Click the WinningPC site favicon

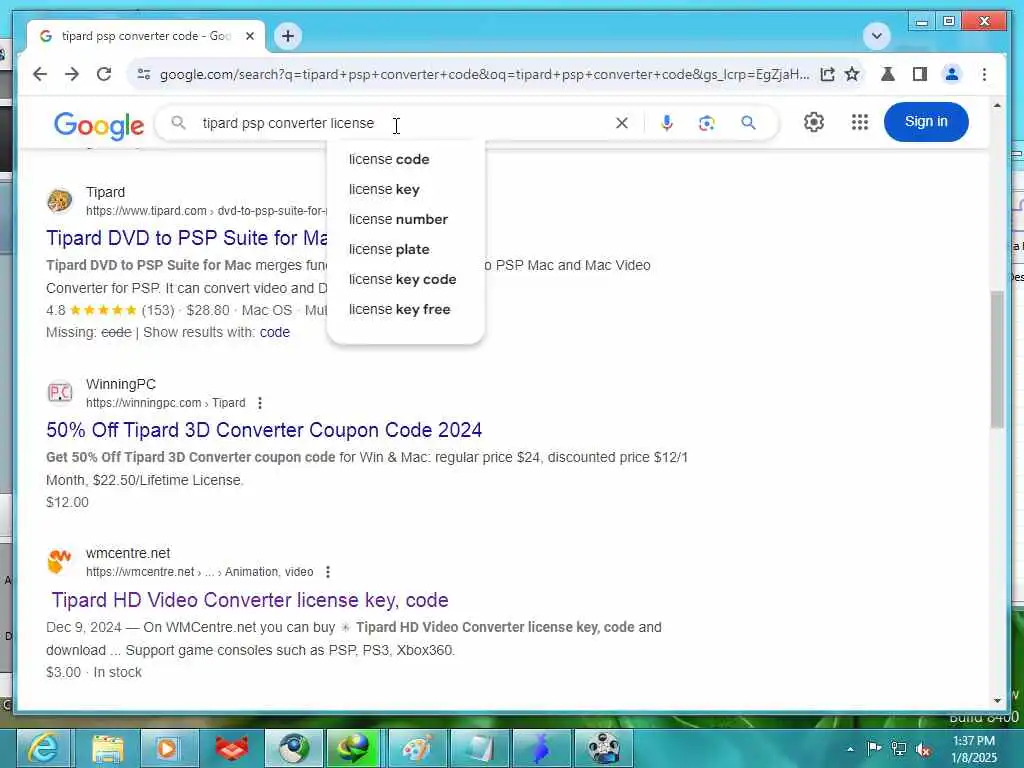[x=59, y=392]
